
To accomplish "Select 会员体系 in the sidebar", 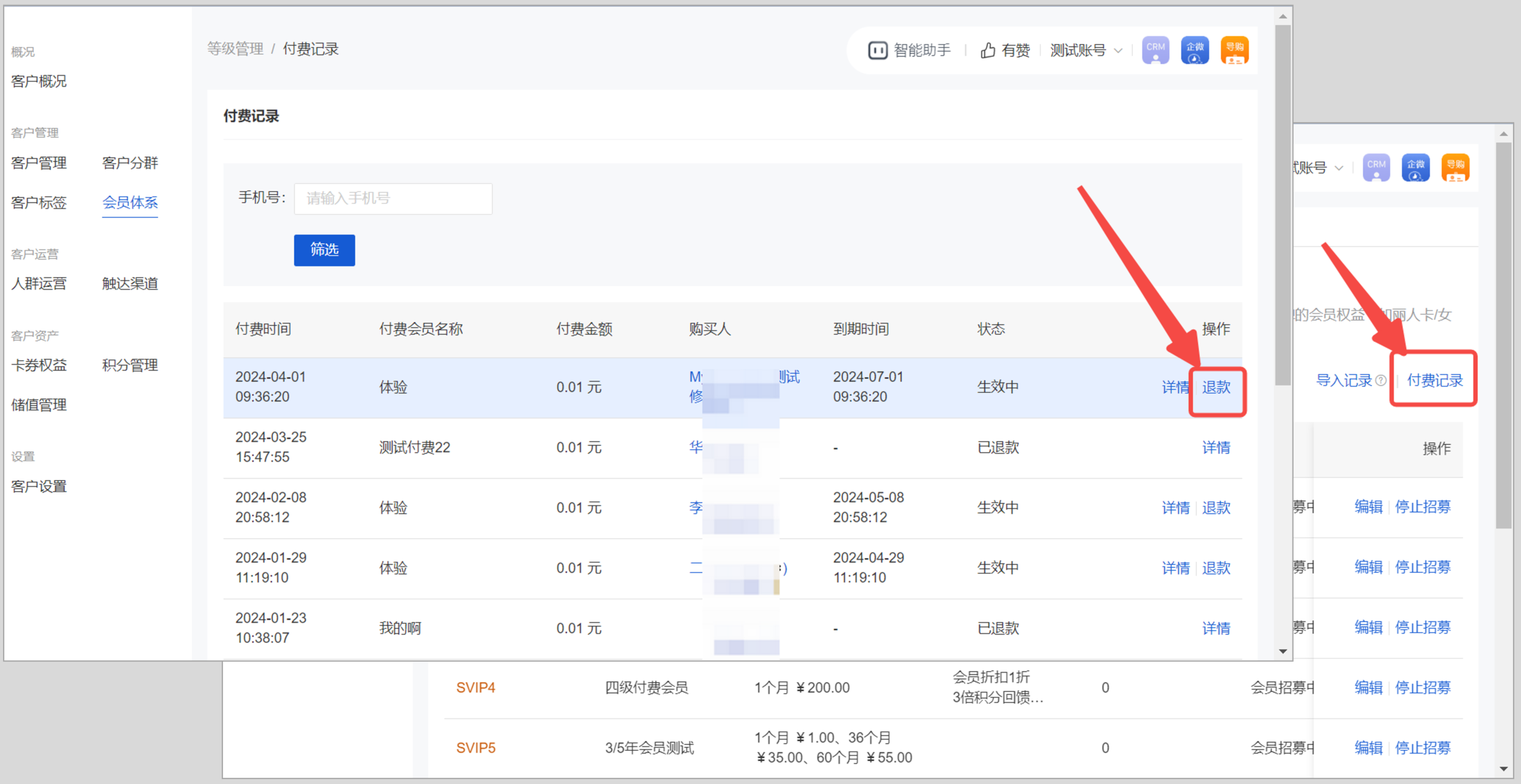I will (130, 203).
